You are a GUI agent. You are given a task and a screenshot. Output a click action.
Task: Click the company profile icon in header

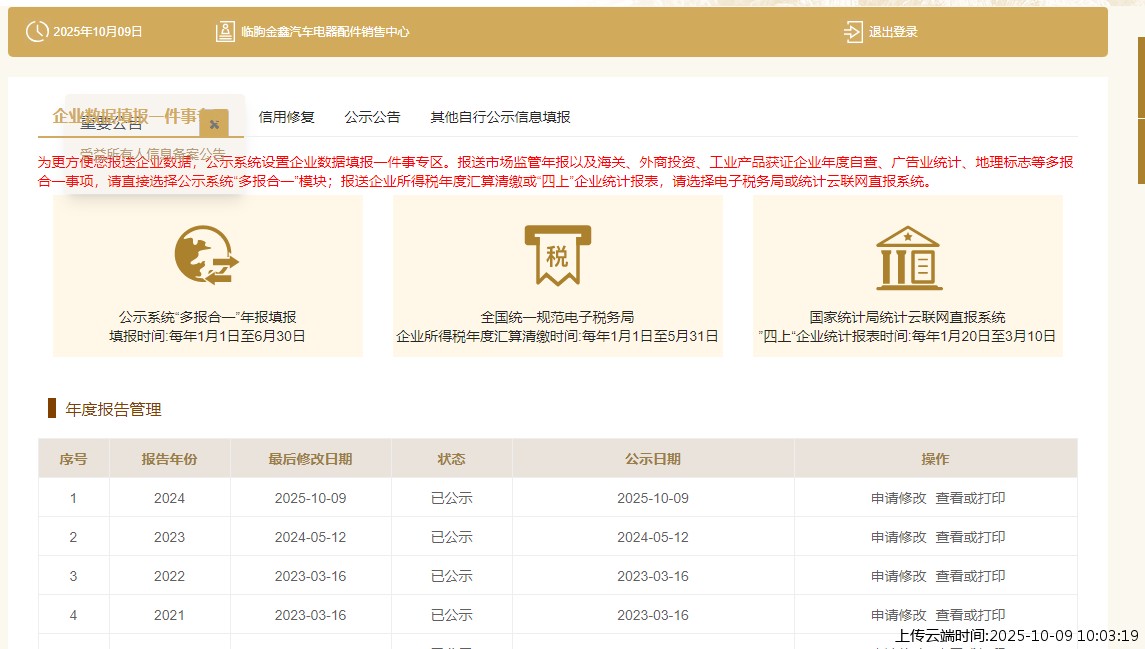click(225, 31)
